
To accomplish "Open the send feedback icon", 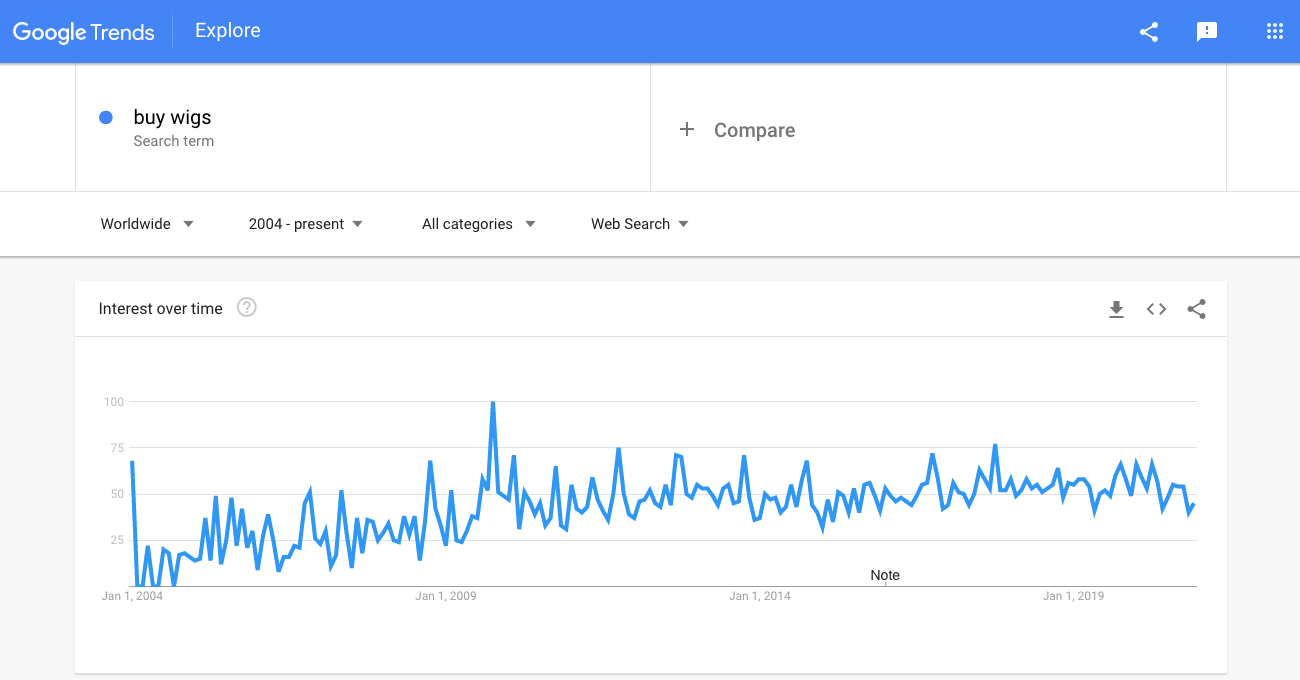I will coord(1207,32).
